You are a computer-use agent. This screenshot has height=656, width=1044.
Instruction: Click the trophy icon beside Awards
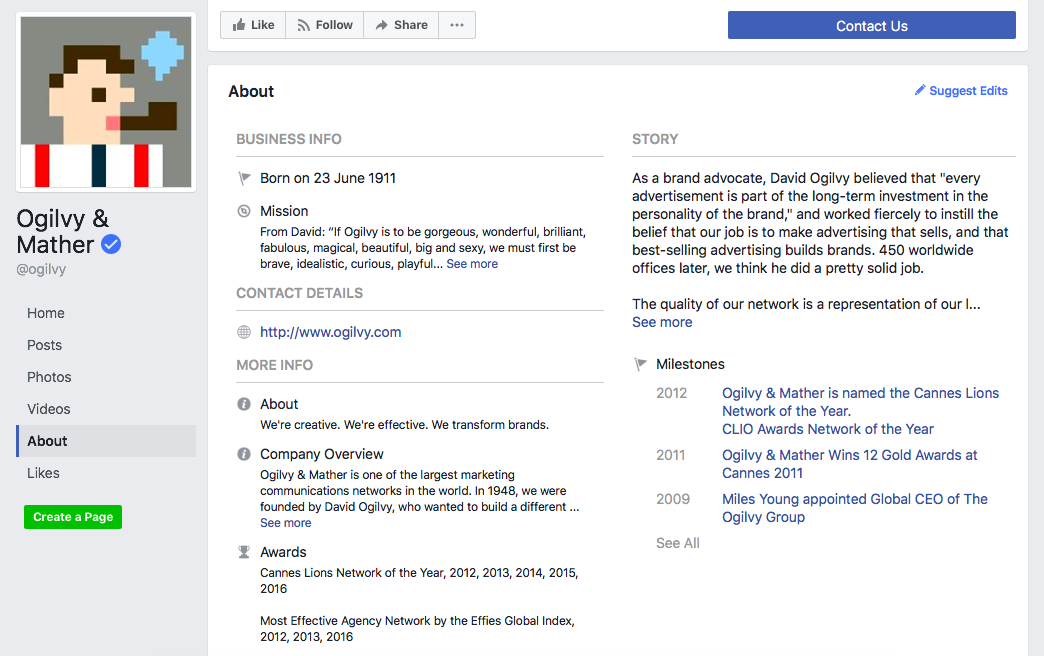(x=244, y=552)
